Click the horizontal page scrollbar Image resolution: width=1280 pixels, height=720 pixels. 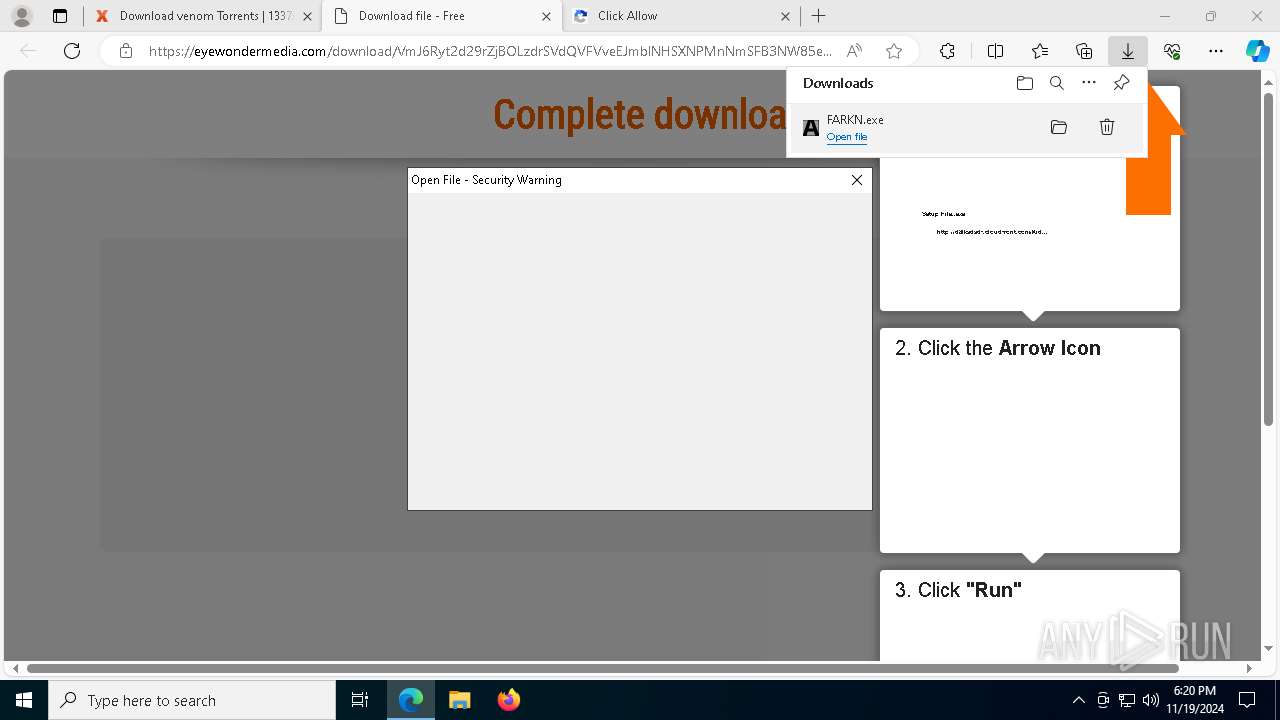point(604,668)
